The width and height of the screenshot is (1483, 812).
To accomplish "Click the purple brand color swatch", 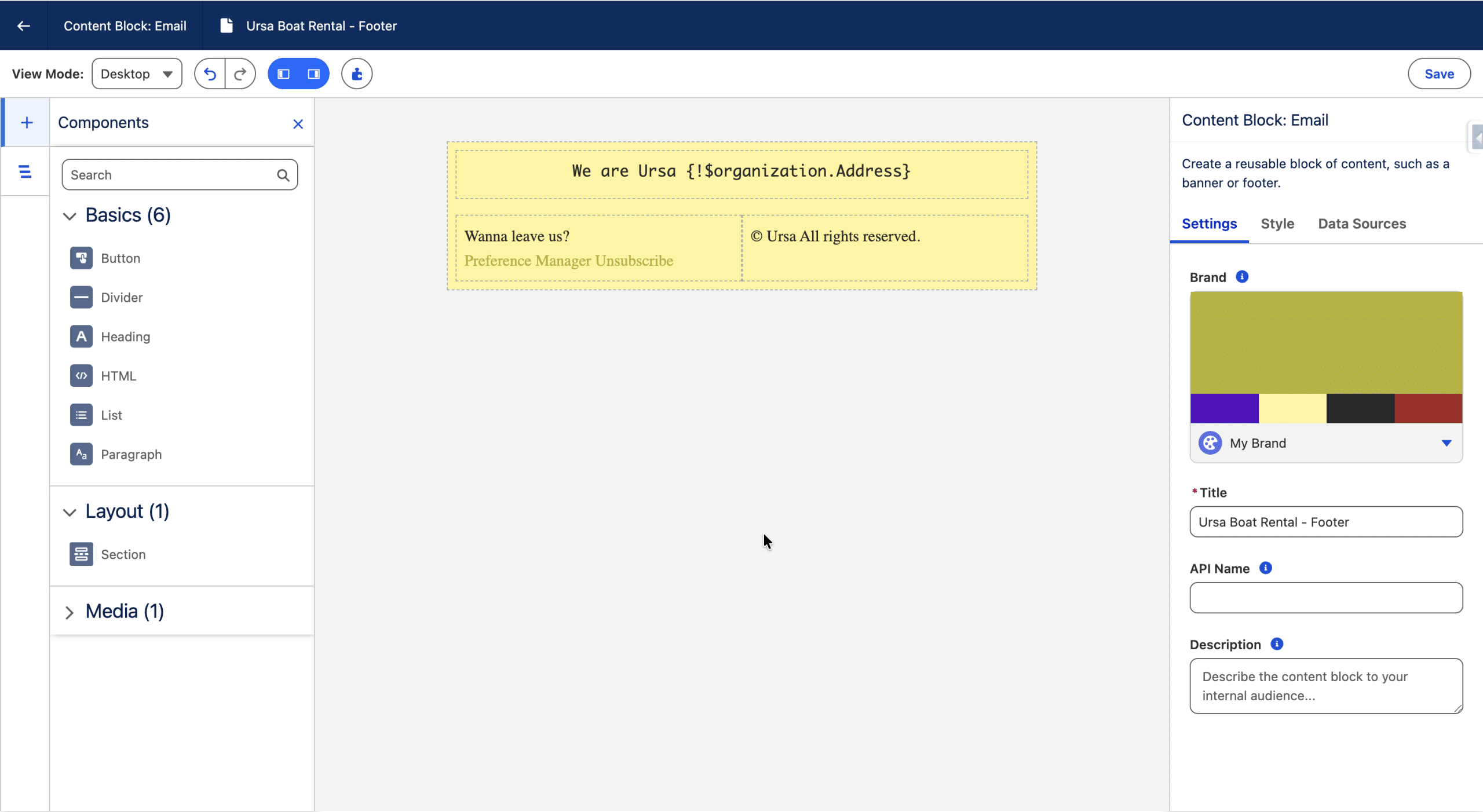I will click(x=1224, y=408).
